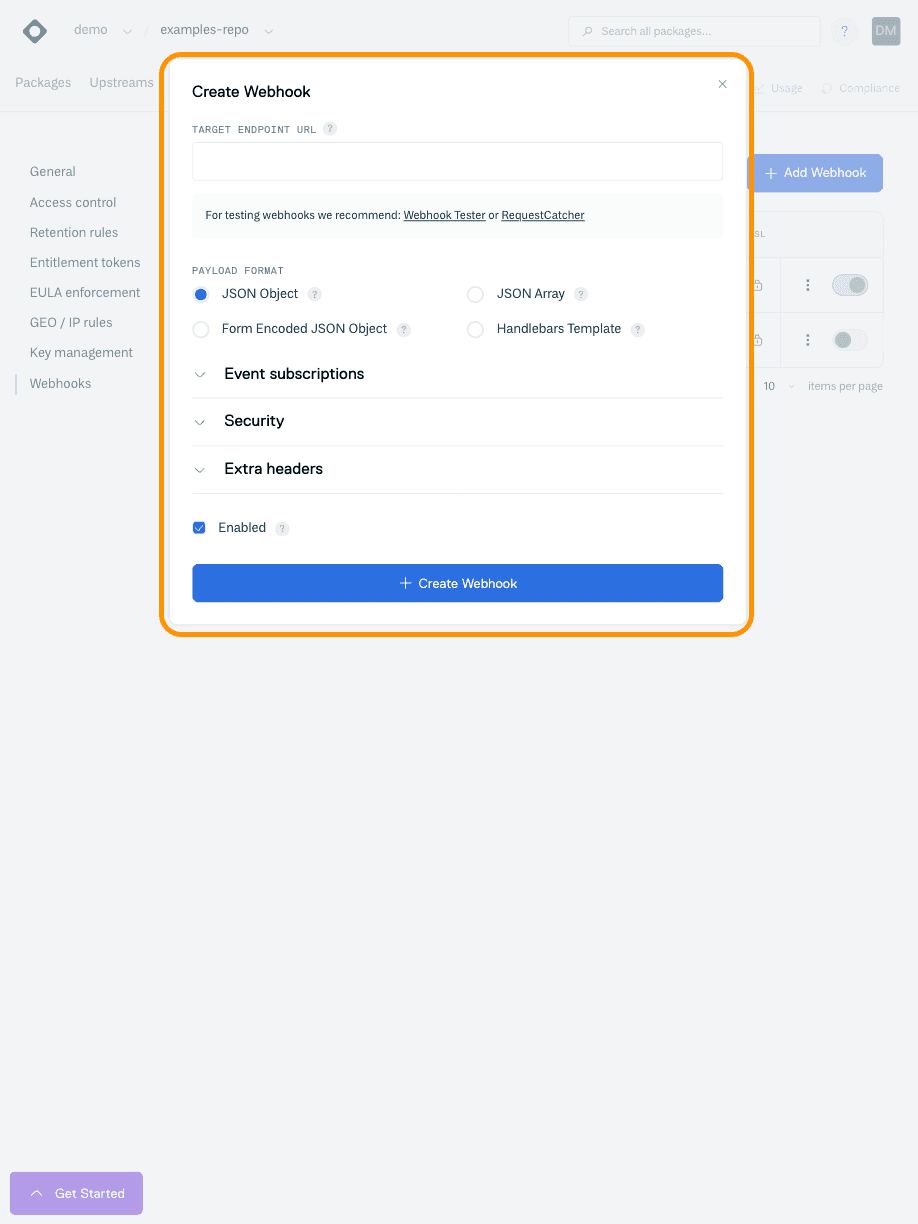This screenshot has width=918, height=1224.
Task: Open the Webhooks sidebar section
Action: tap(60, 383)
